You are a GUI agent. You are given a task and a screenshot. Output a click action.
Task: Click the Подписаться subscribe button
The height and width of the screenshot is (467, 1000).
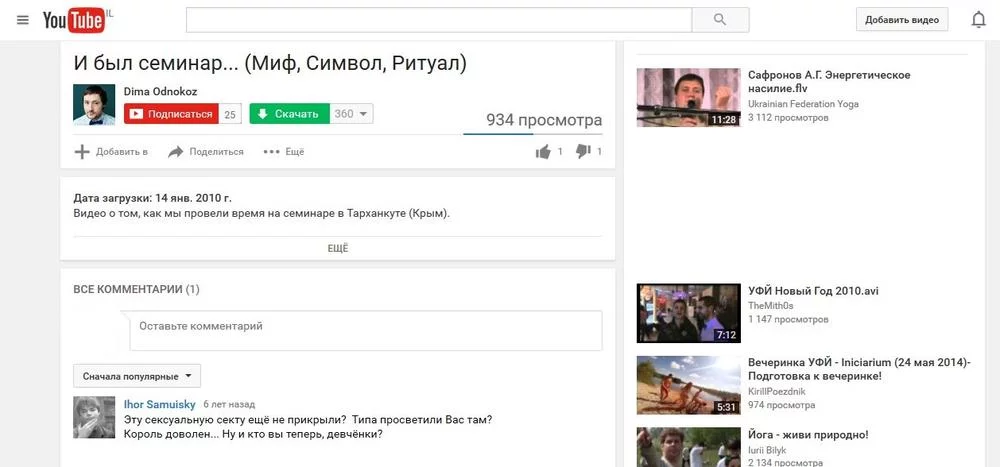click(172, 114)
